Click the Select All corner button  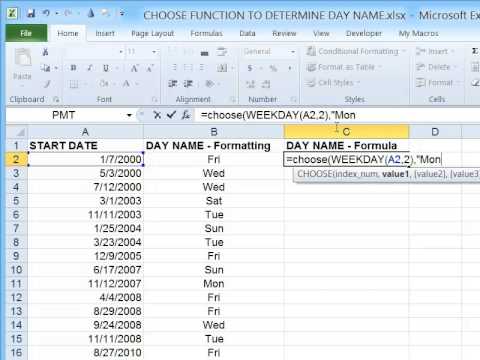17,132
